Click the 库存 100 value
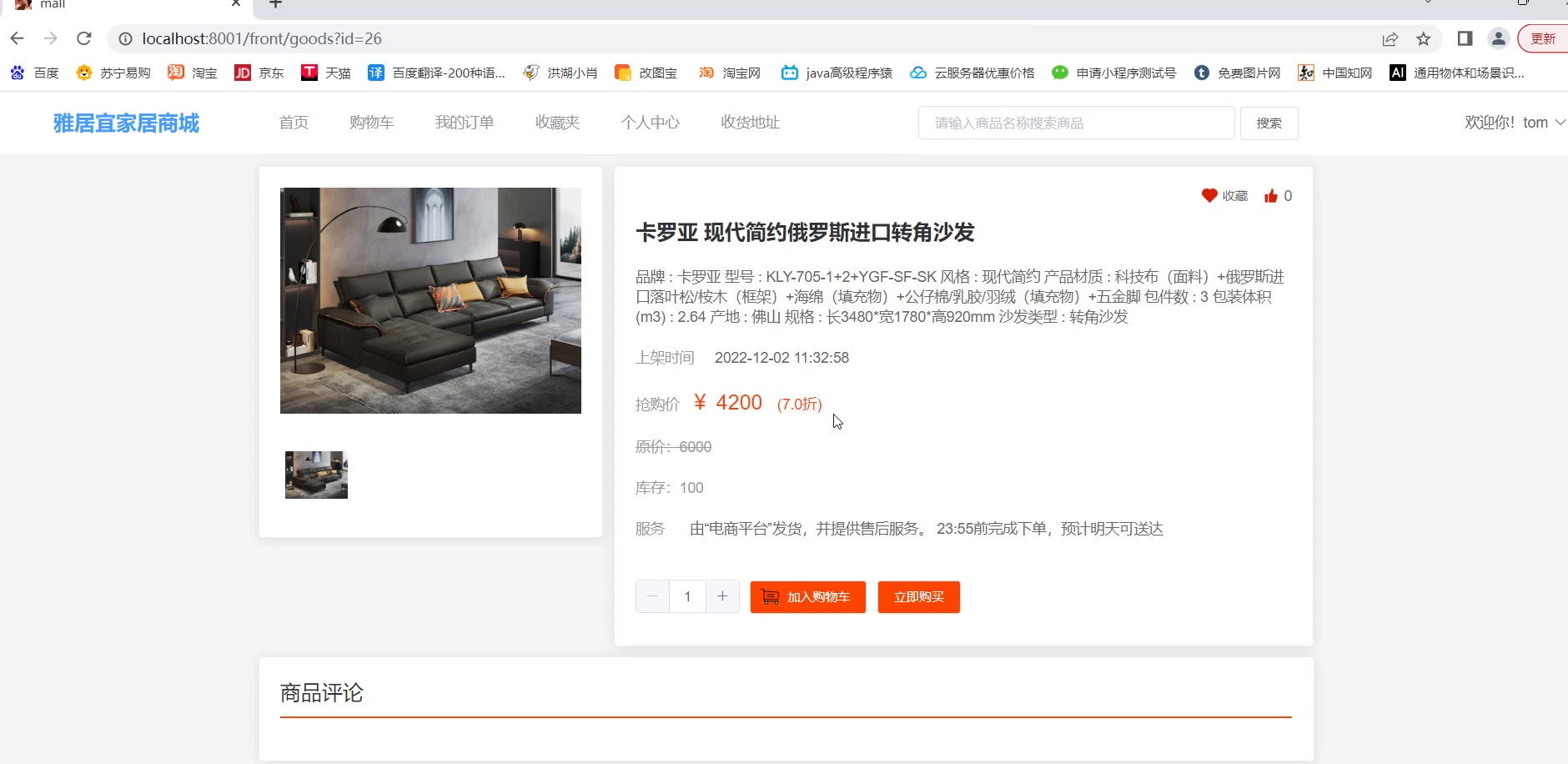Viewport: 1568px width, 764px height. 691,488
